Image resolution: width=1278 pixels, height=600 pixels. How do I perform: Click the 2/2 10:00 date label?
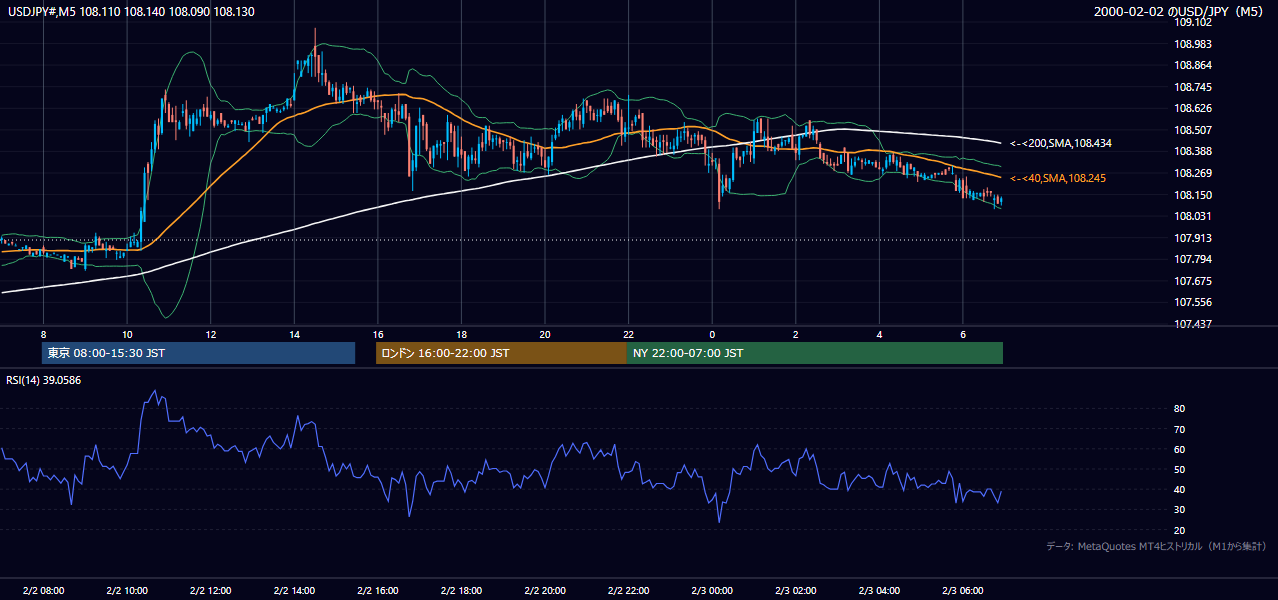coord(127,590)
